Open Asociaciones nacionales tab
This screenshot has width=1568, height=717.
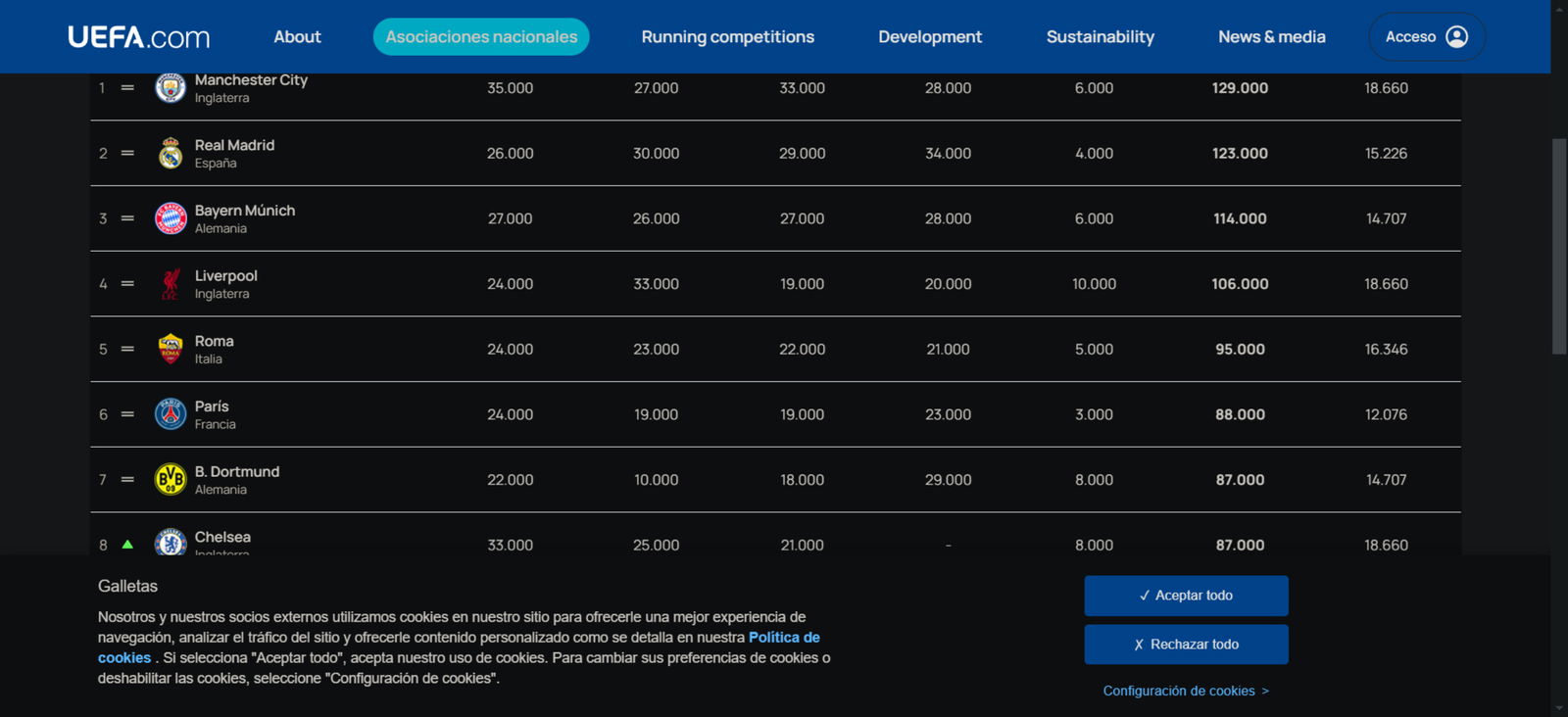coord(481,37)
